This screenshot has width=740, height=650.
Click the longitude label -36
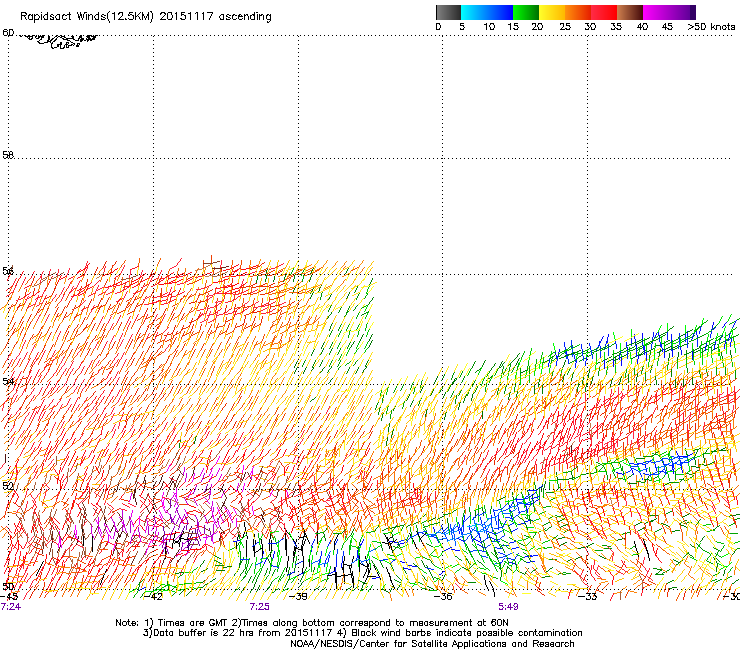point(443,597)
